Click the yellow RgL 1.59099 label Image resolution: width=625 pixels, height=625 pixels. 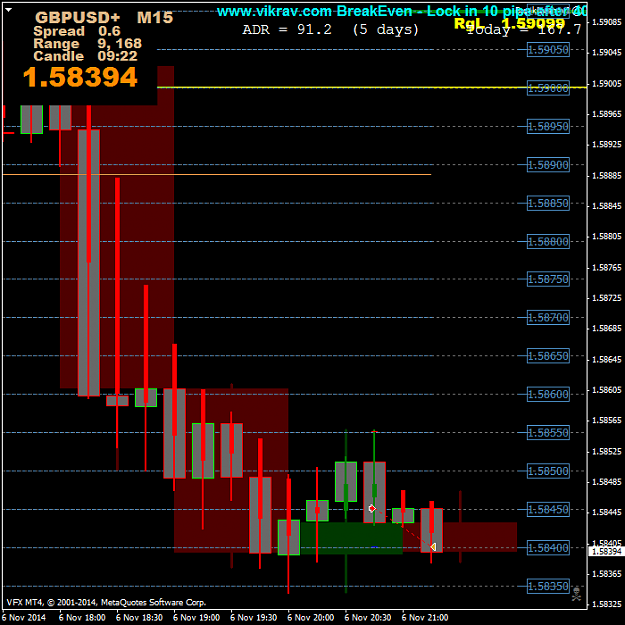tap(510, 24)
